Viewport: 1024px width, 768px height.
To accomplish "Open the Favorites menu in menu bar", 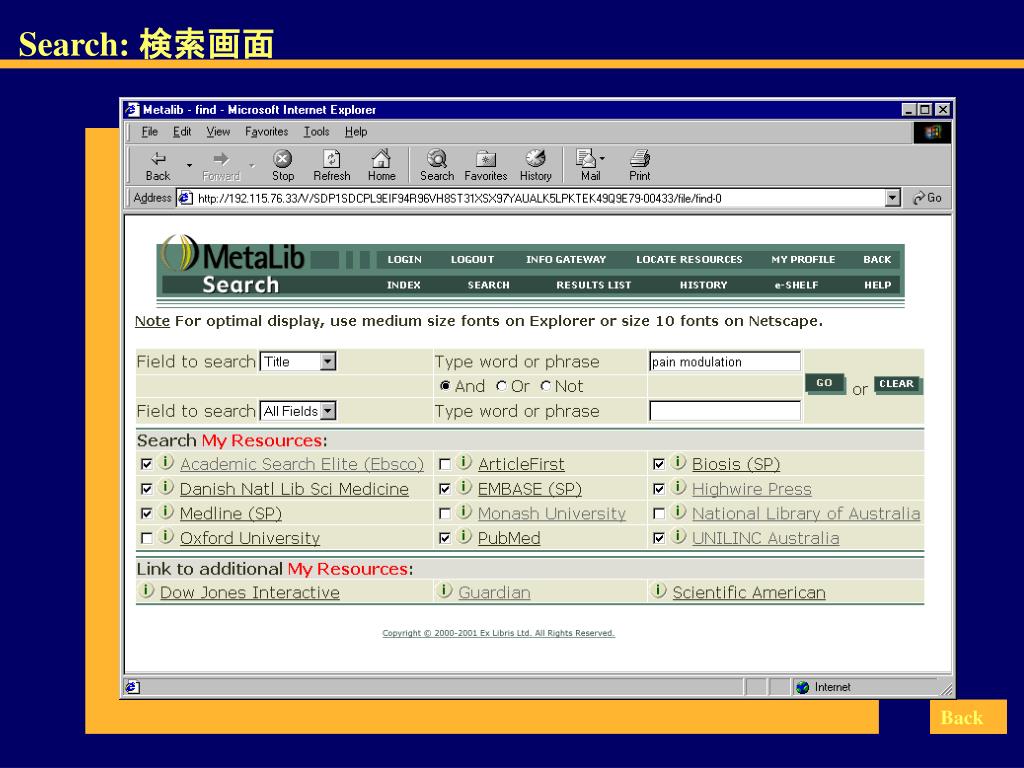I will pyautogui.click(x=266, y=132).
